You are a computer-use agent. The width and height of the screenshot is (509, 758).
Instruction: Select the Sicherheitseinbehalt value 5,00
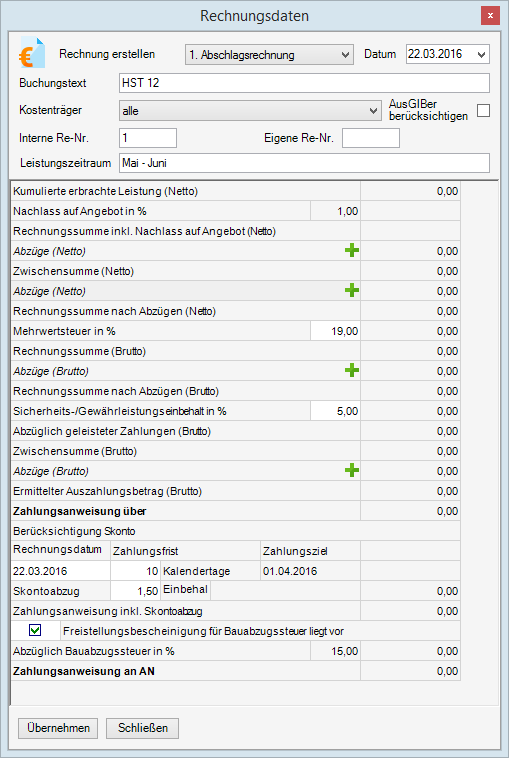click(335, 411)
